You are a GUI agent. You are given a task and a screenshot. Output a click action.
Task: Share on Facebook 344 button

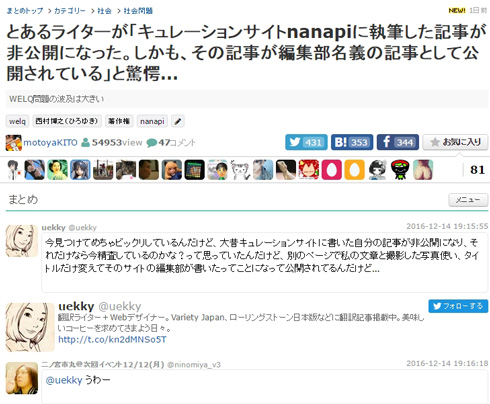tap(398, 142)
